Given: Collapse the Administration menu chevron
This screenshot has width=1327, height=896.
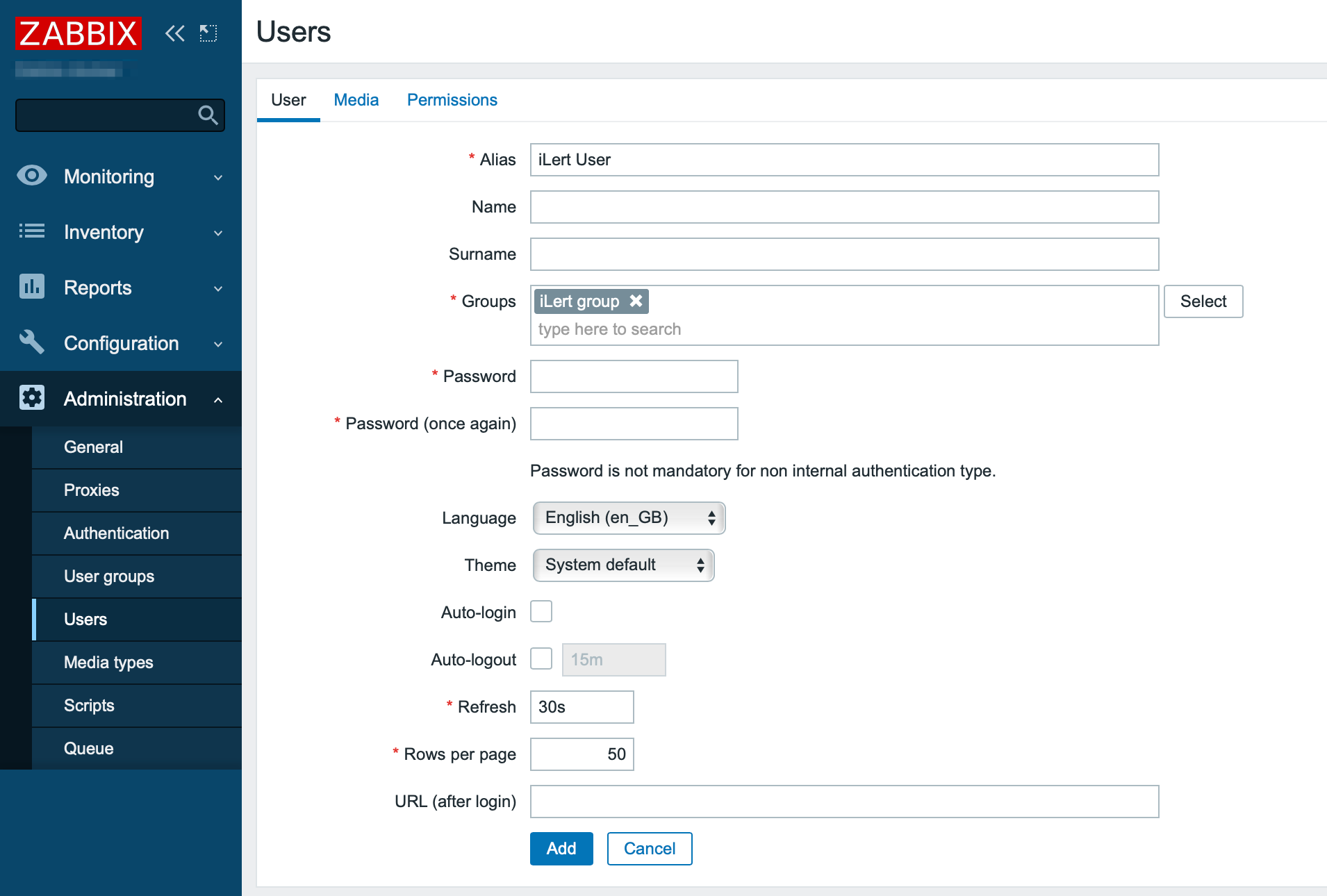Looking at the screenshot, I should click(x=218, y=399).
